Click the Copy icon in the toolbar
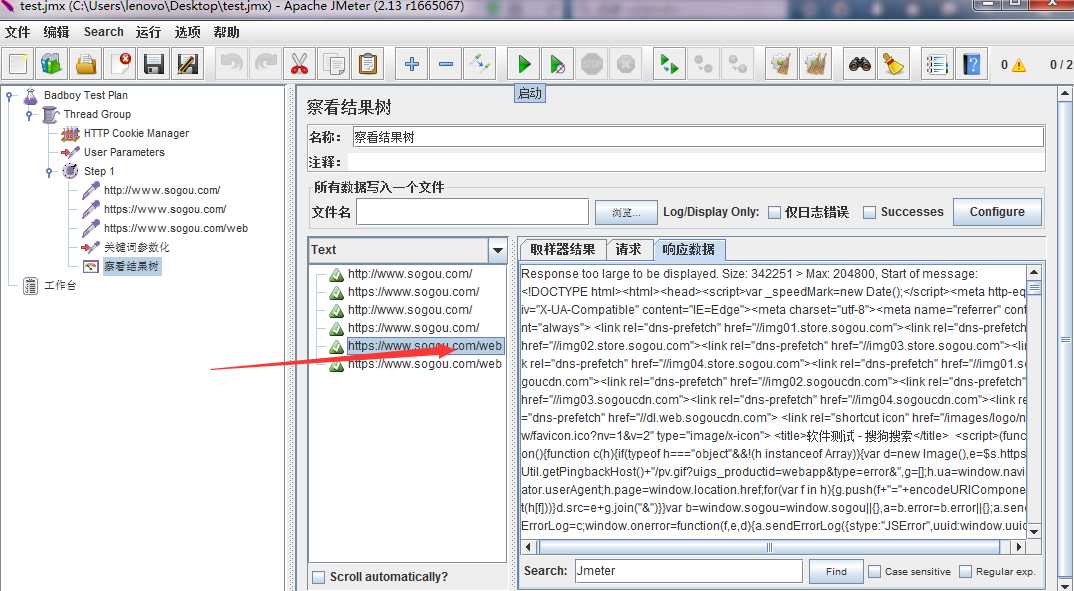1074x591 pixels. [x=334, y=64]
